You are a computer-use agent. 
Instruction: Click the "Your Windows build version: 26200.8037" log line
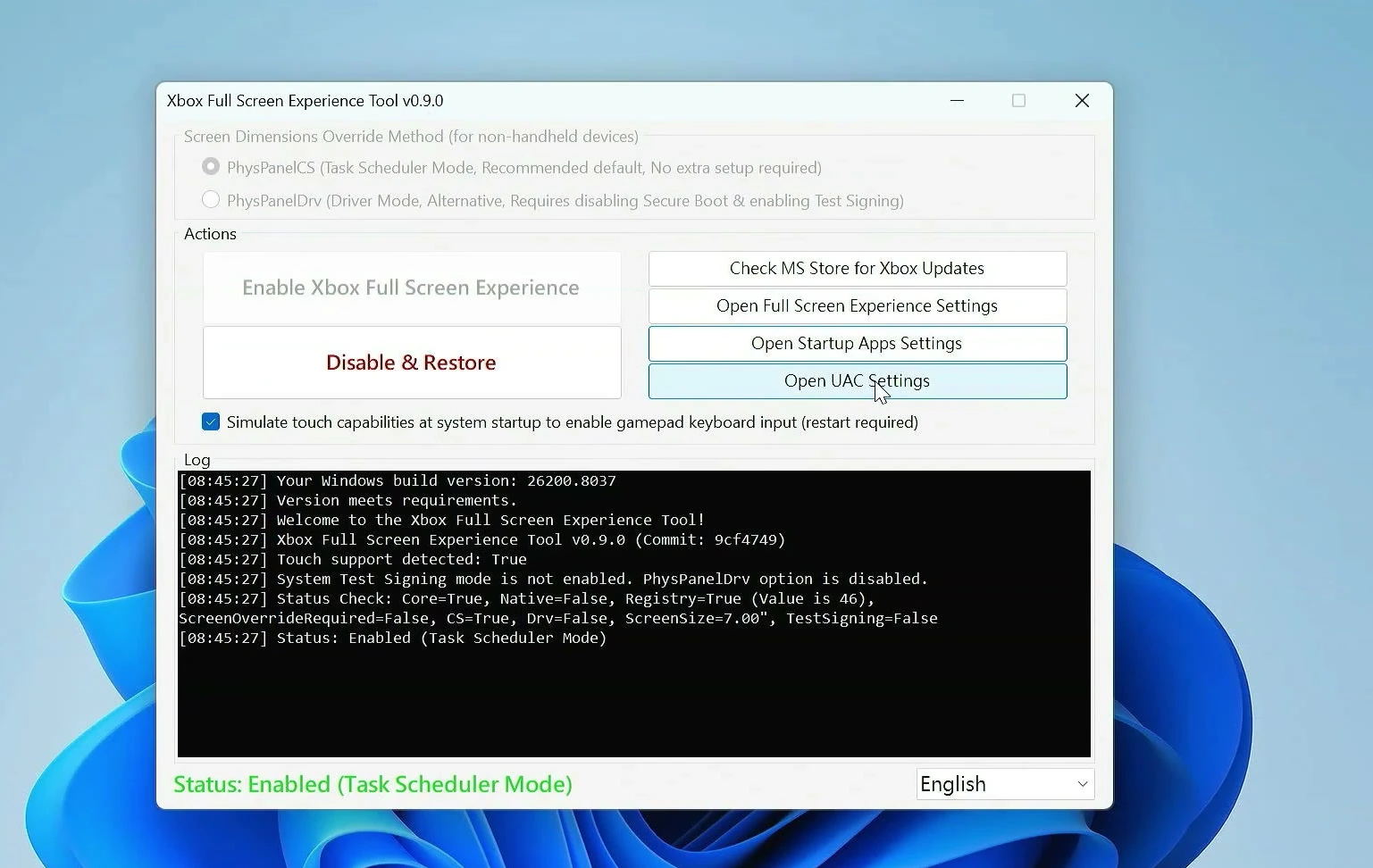click(398, 480)
